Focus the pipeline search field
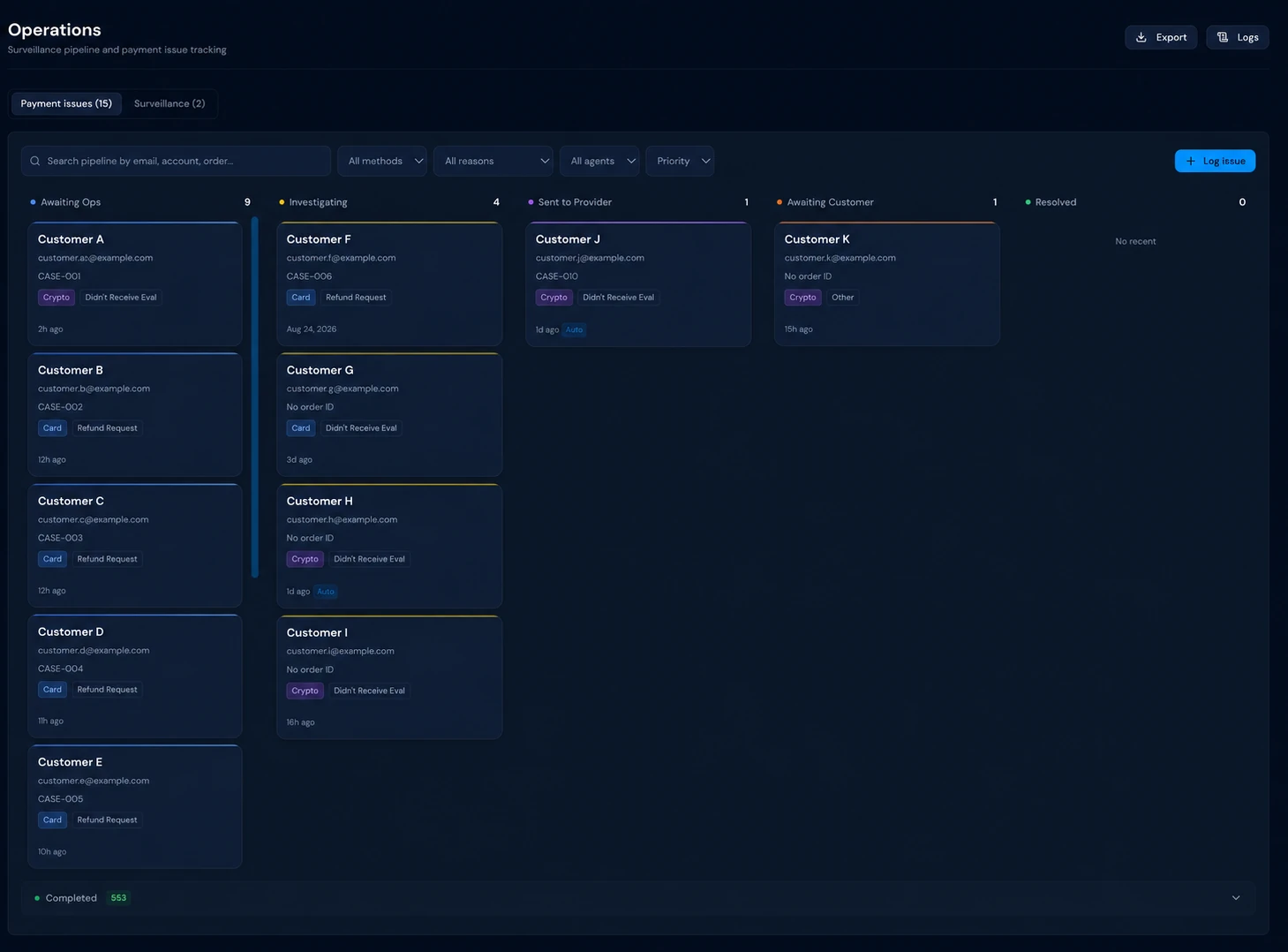The height and width of the screenshot is (952, 1288). point(177,161)
